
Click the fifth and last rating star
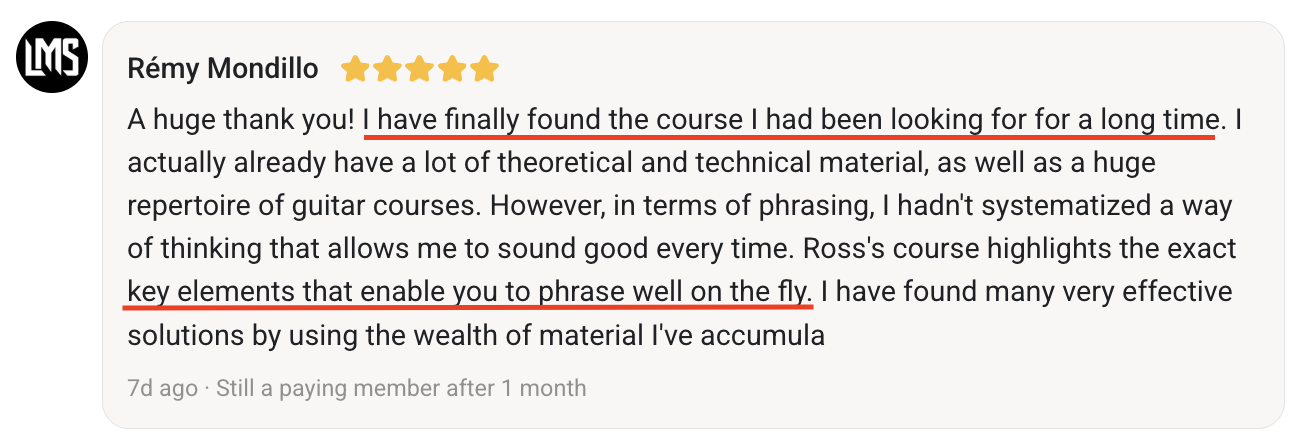click(484, 69)
